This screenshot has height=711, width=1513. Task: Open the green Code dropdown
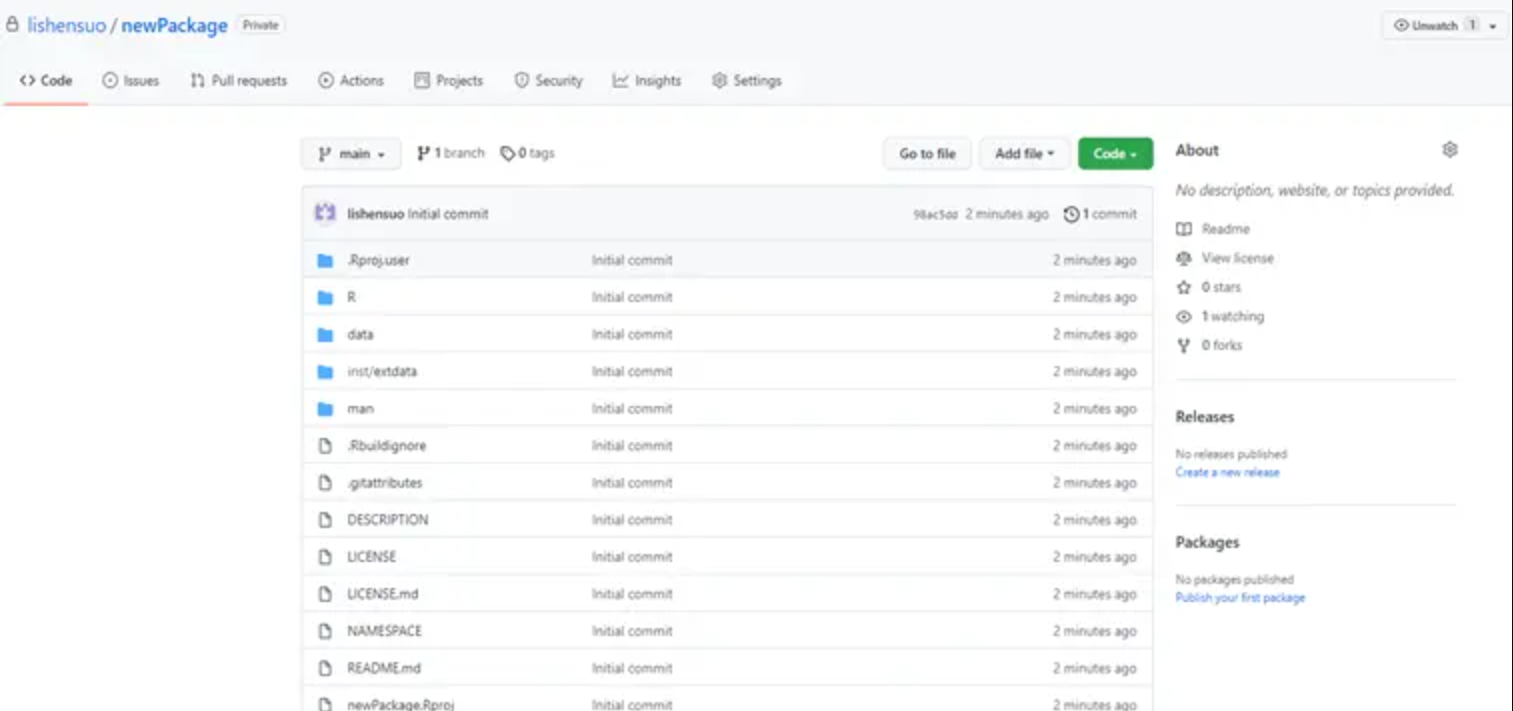[x=1114, y=154]
